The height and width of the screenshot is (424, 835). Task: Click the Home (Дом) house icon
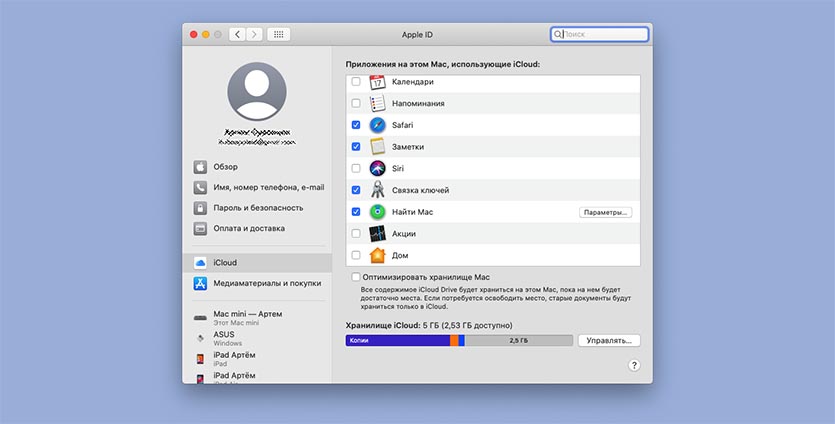click(x=377, y=255)
